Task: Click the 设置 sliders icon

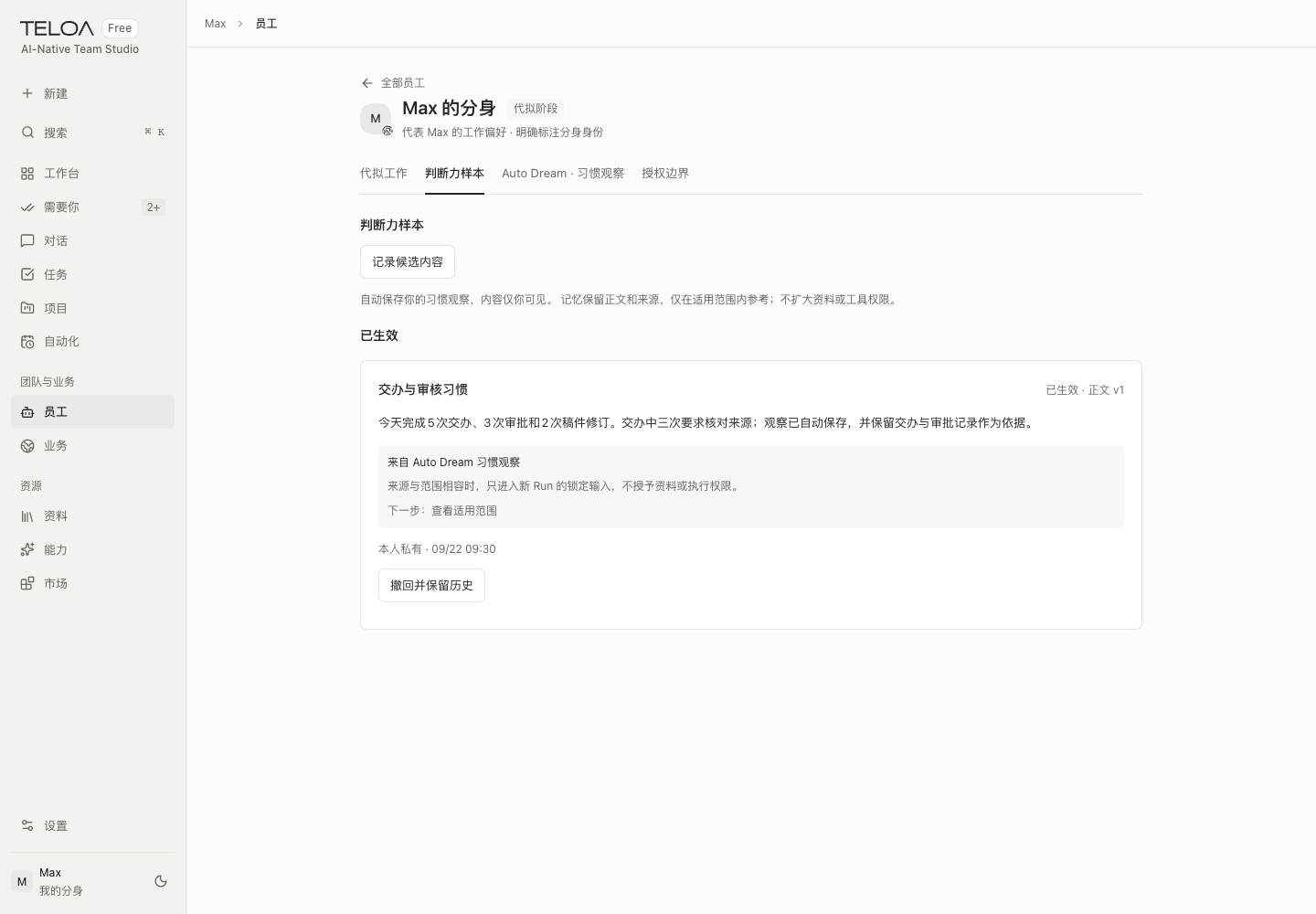Action: pos(27,826)
